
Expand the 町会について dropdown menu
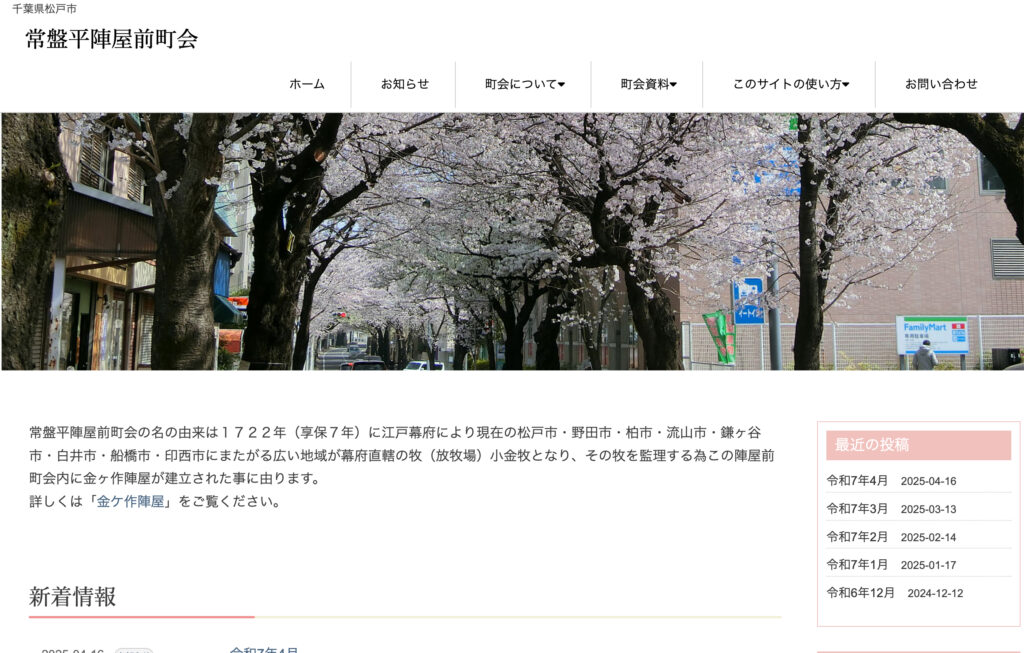pyautogui.click(x=524, y=84)
